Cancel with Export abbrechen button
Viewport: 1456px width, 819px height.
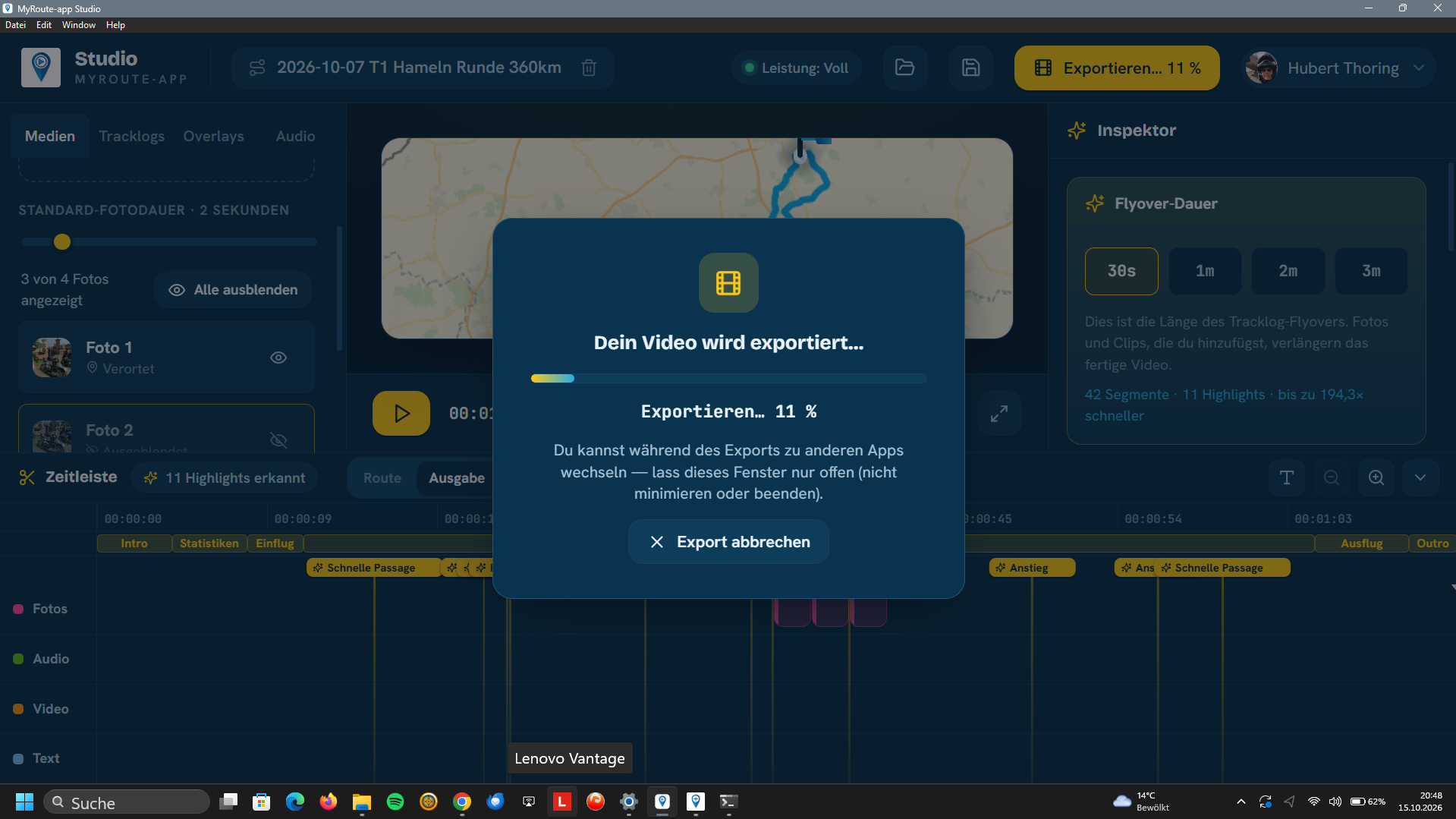tap(728, 542)
